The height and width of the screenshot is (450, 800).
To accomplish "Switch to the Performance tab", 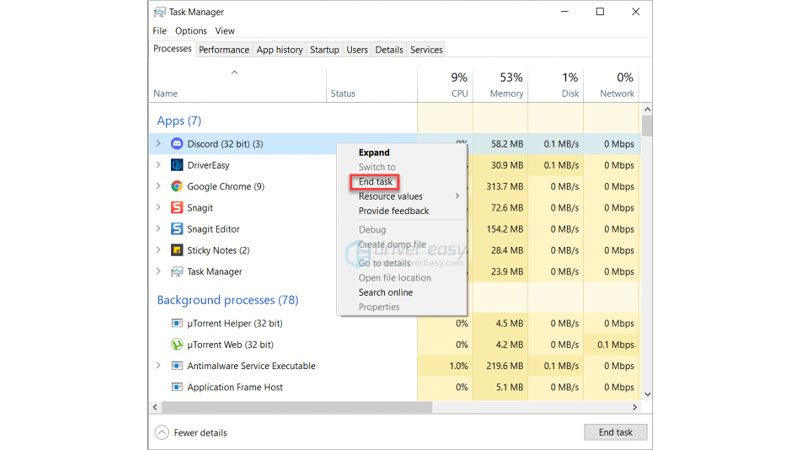I will click(x=224, y=49).
